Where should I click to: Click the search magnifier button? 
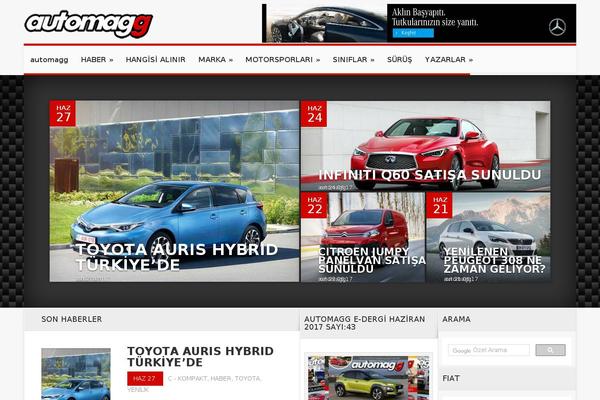point(550,350)
